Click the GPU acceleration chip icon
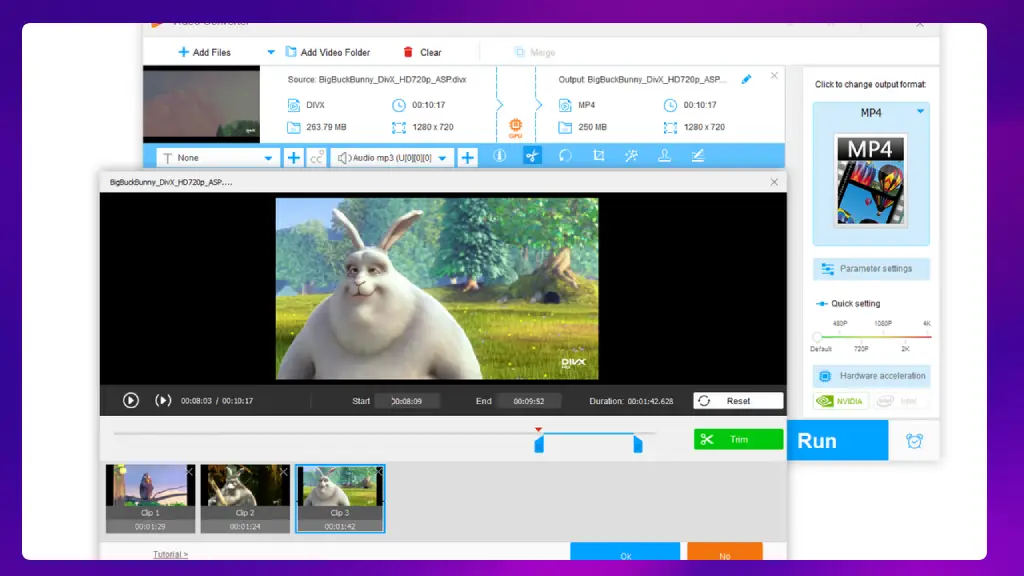The height and width of the screenshot is (576, 1024). (x=515, y=127)
